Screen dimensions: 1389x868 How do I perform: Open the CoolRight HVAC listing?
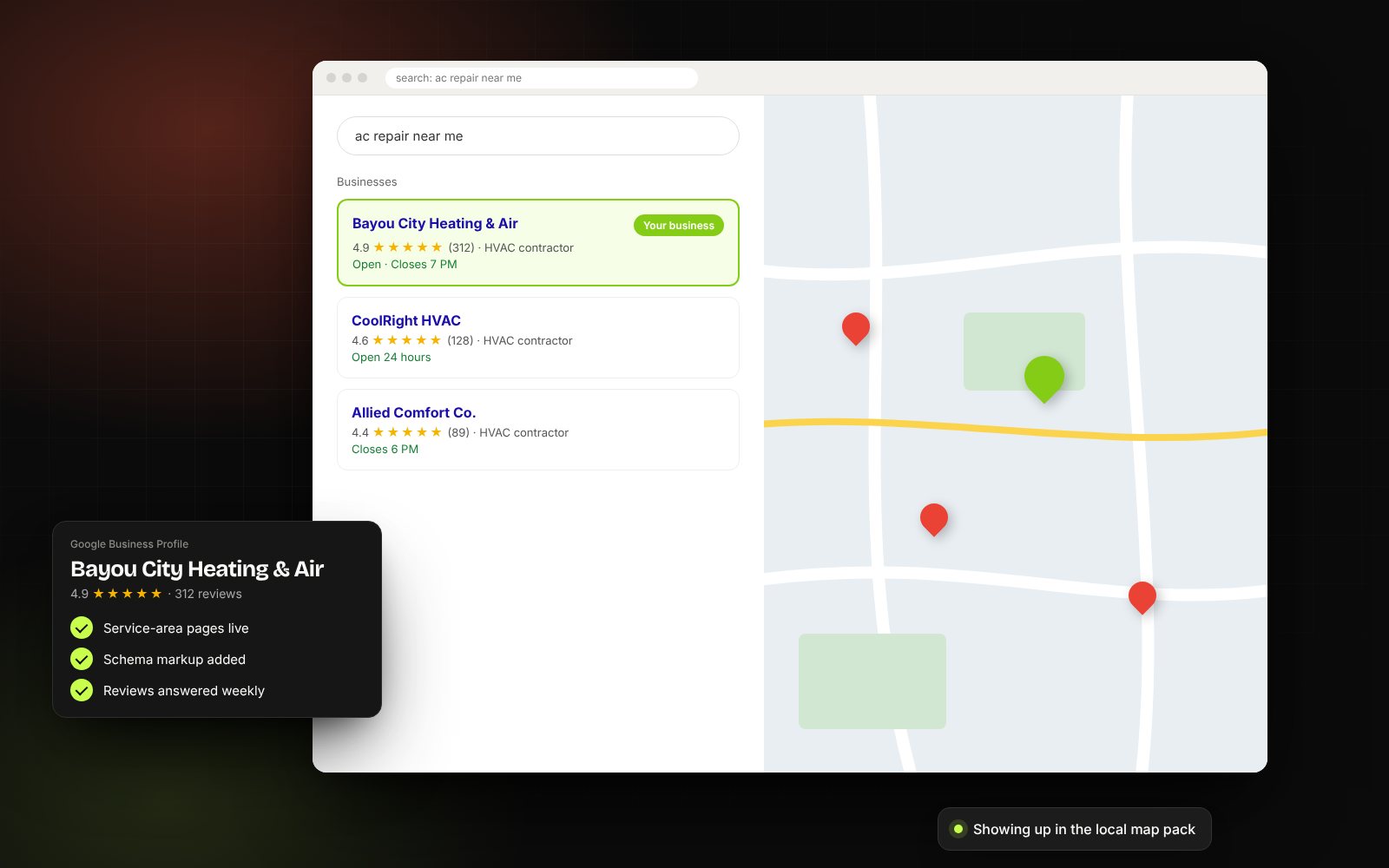pyautogui.click(x=538, y=338)
